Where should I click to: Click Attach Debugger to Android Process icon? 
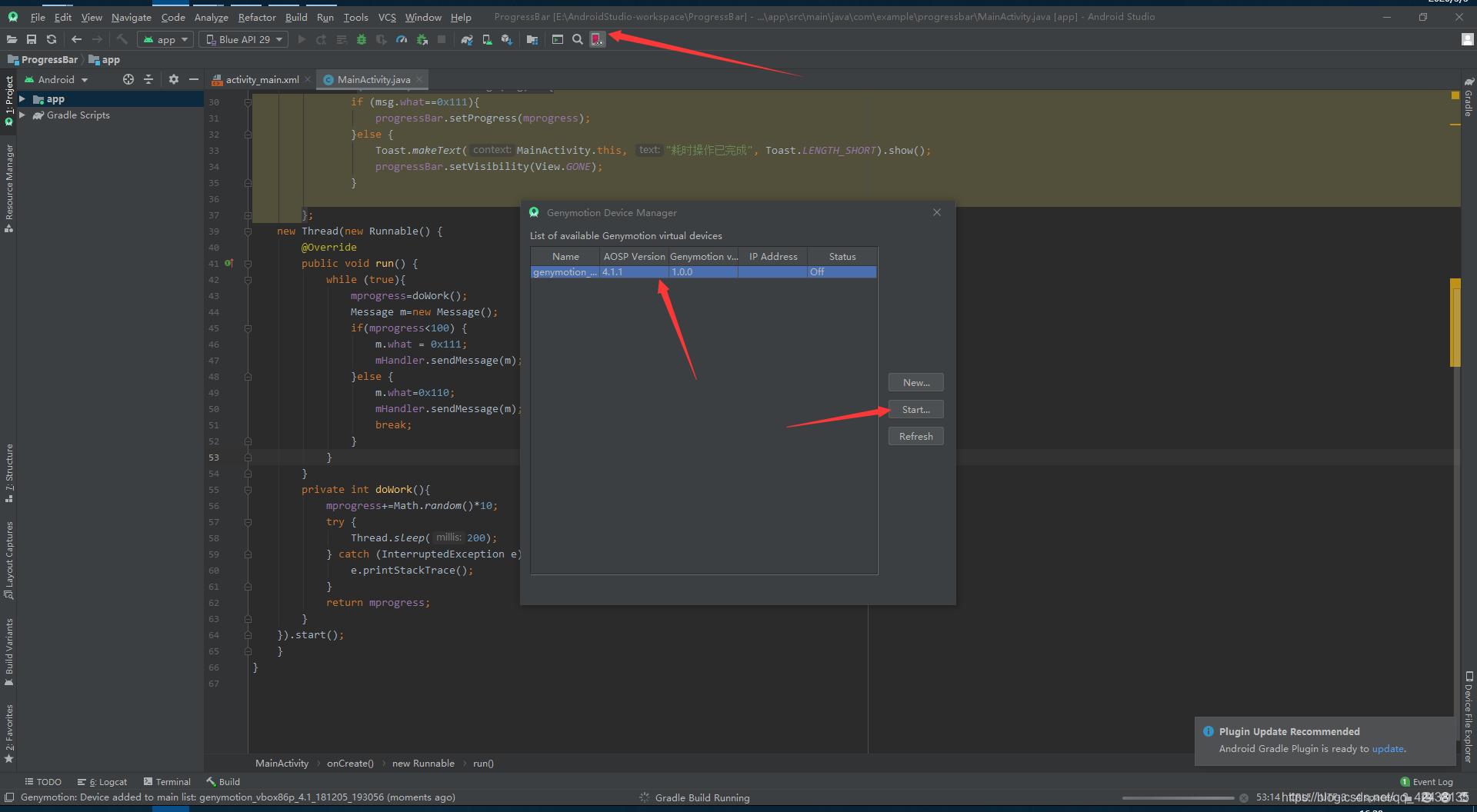pos(422,39)
